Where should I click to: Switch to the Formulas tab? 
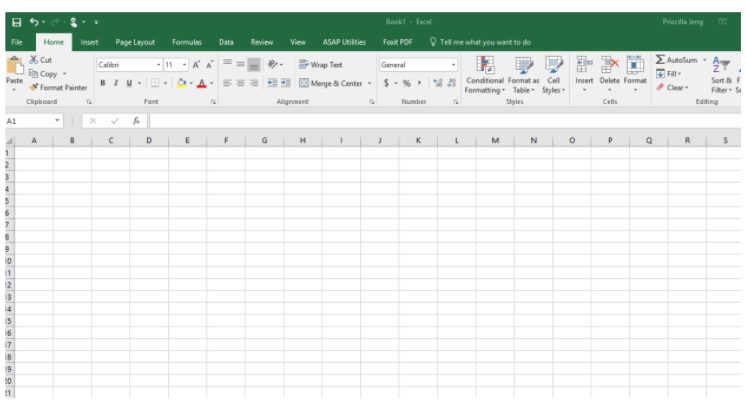pos(187,42)
